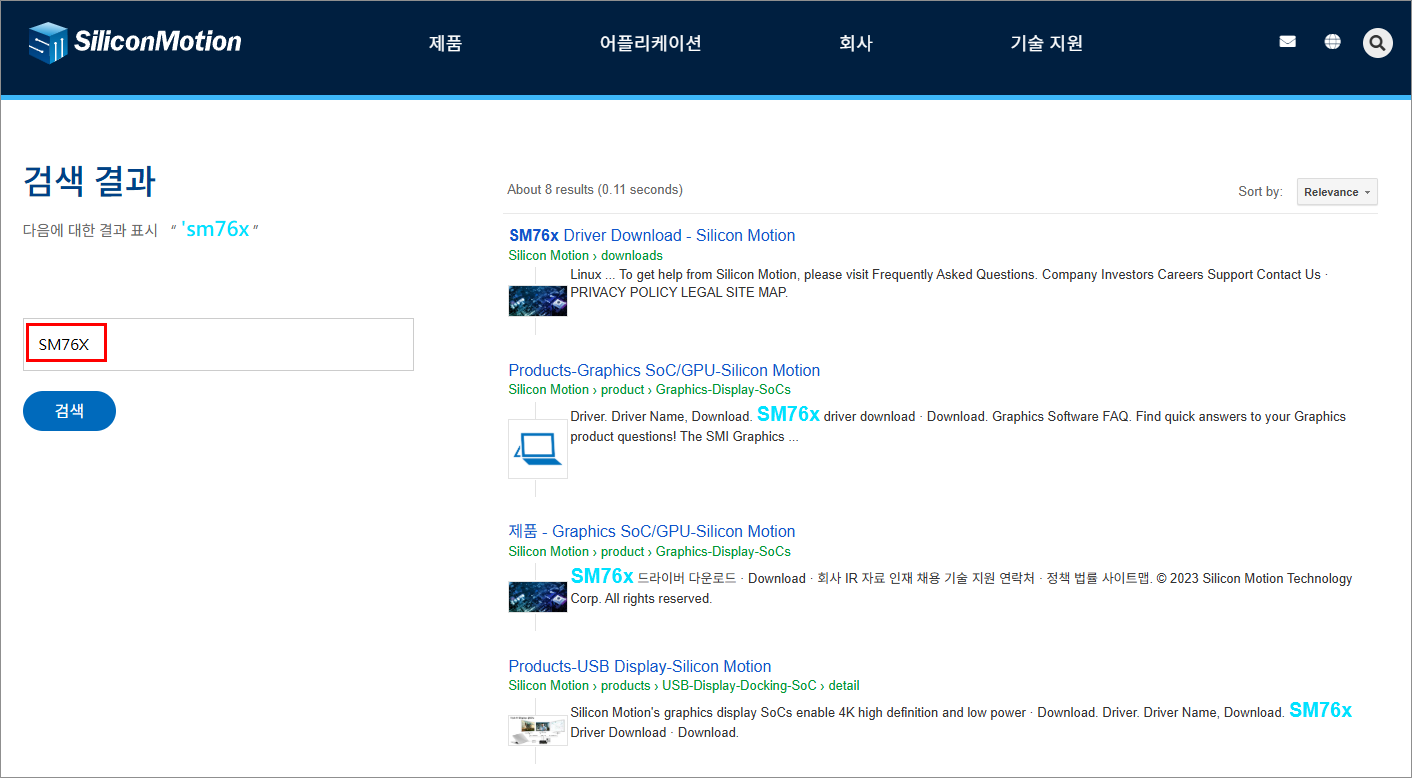This screenshot has width=1412, height=778.
Task: Open the 기술 지원 menu
Action: [1047, 43]
